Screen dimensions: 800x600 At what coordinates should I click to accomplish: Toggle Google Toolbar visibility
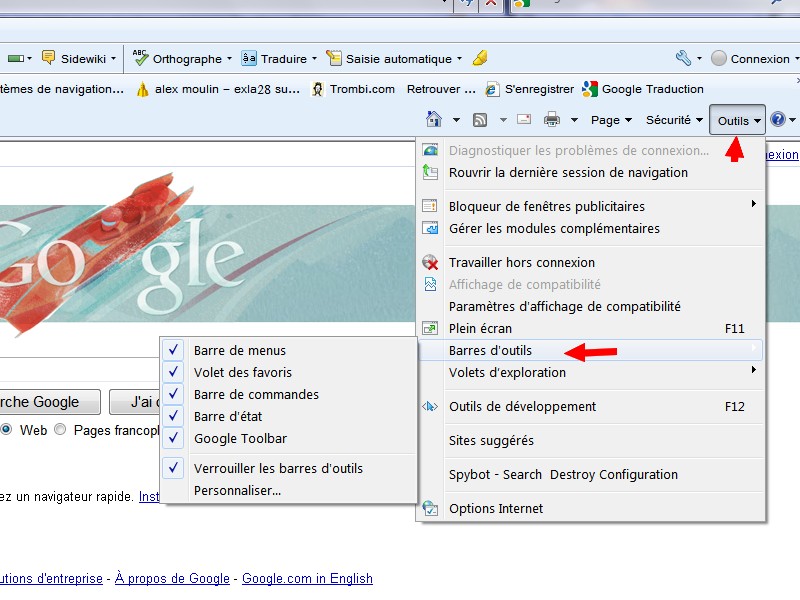click(x=240, y=438)
